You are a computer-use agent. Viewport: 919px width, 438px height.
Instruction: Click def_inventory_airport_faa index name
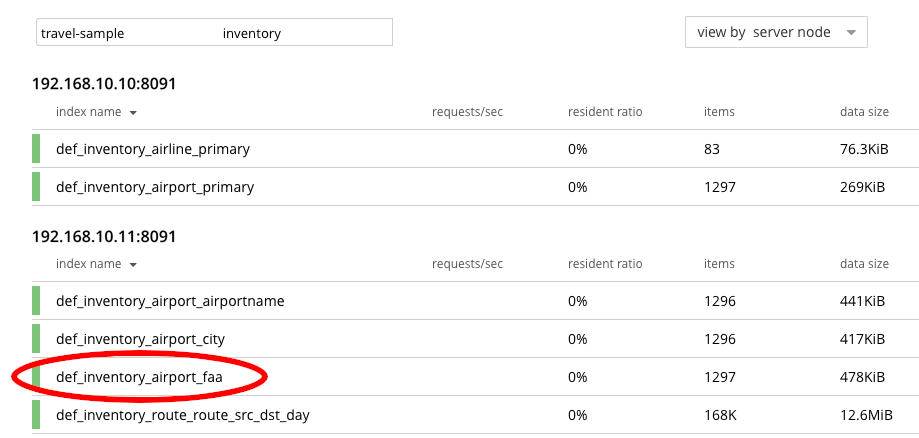139,377
